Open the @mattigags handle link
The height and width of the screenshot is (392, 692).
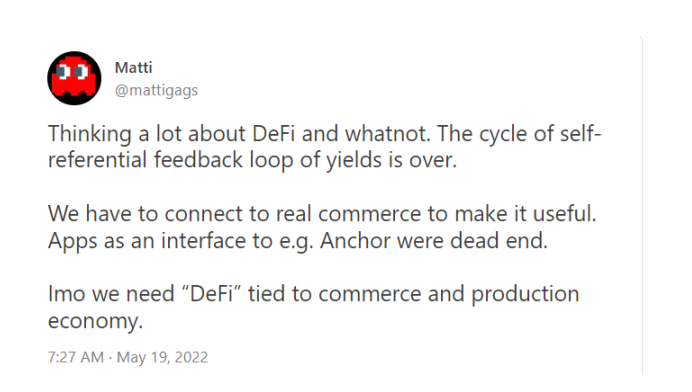(x=156, y=90)
